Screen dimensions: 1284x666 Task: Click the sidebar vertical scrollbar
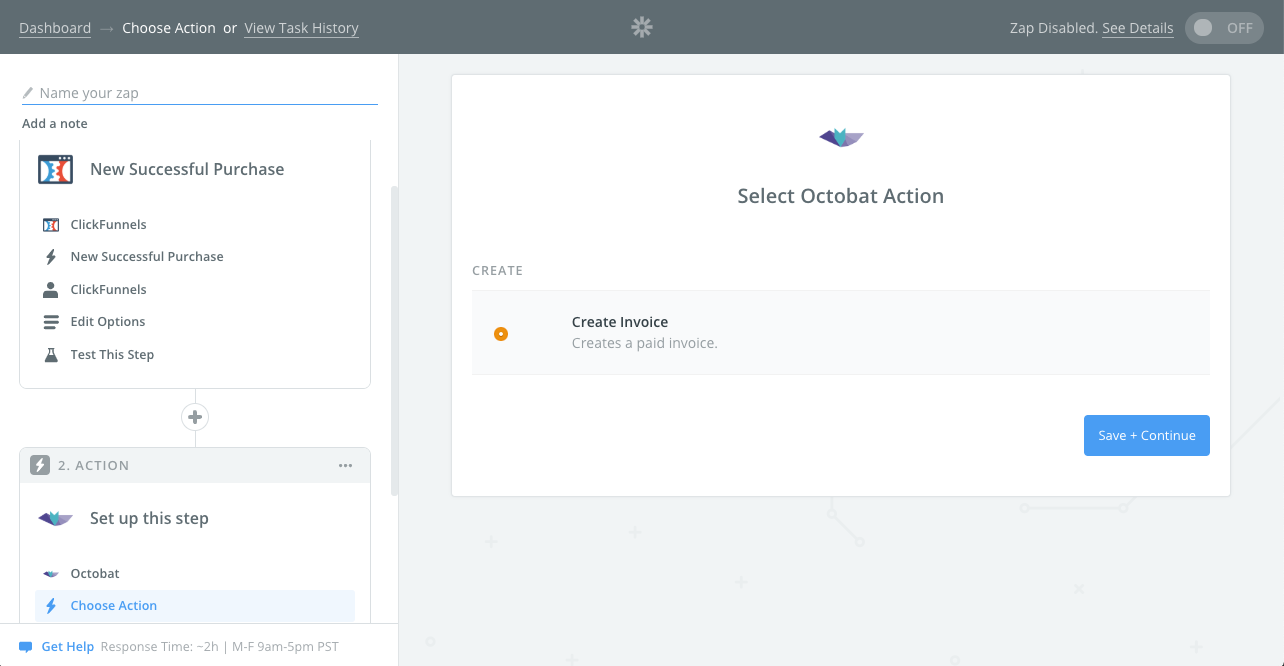[394, 341]
